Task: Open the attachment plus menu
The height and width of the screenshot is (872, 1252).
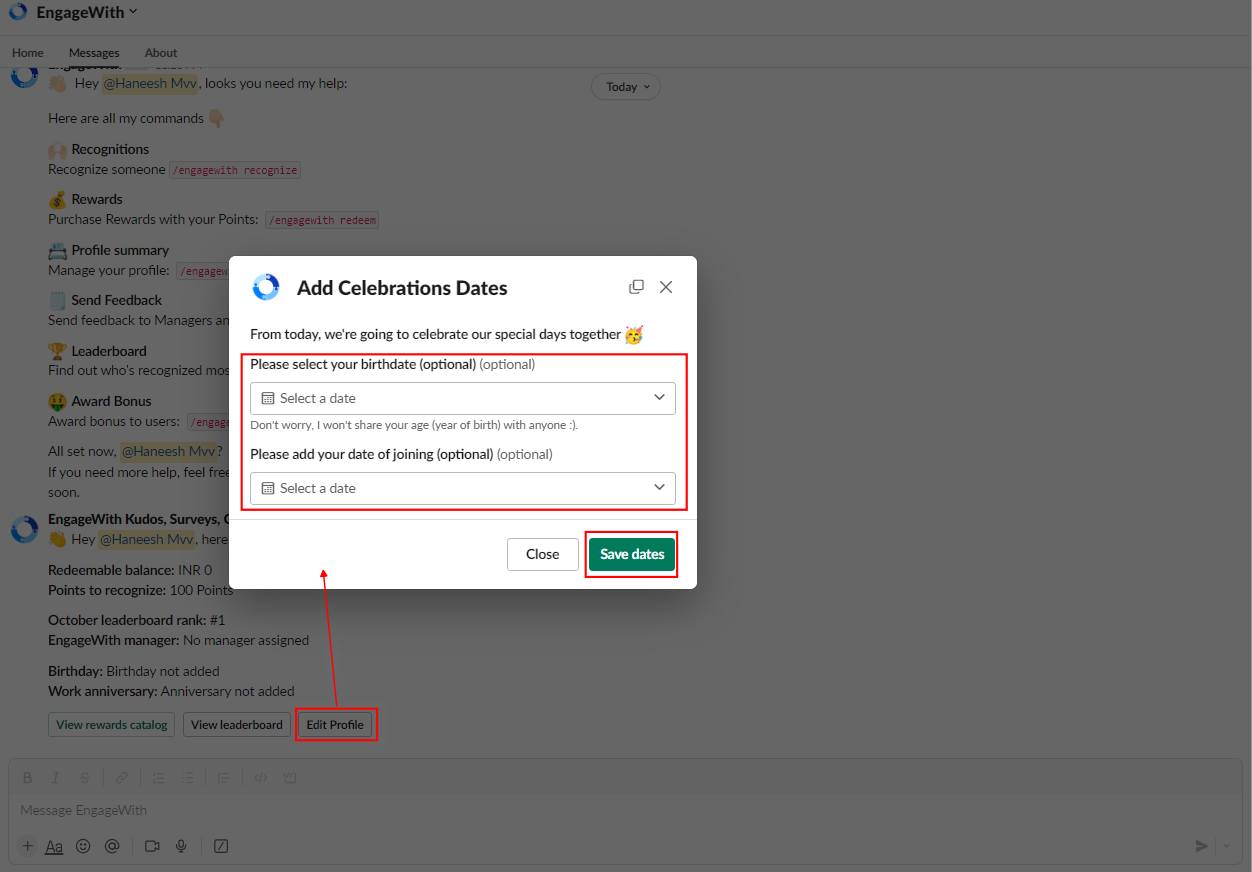Action: coord(27,846)
